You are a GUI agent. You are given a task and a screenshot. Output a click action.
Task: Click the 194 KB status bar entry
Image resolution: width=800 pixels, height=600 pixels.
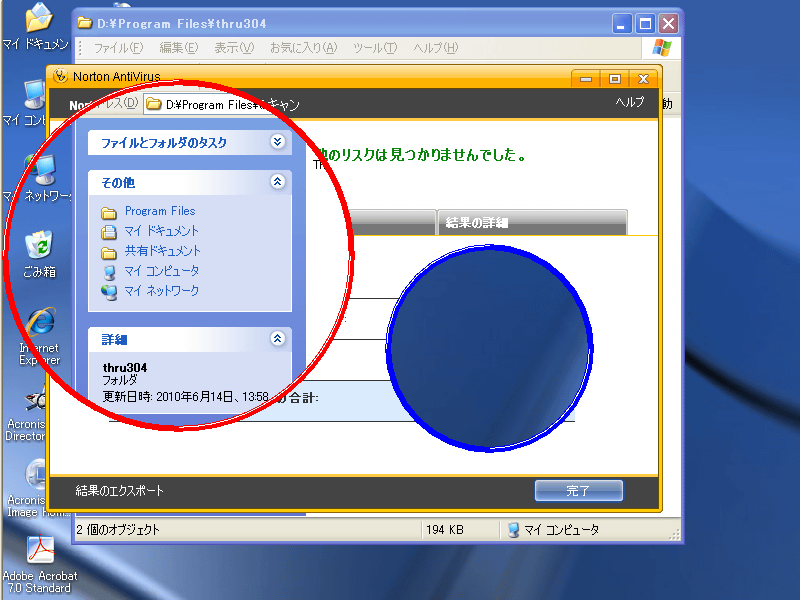coord(445,530)
